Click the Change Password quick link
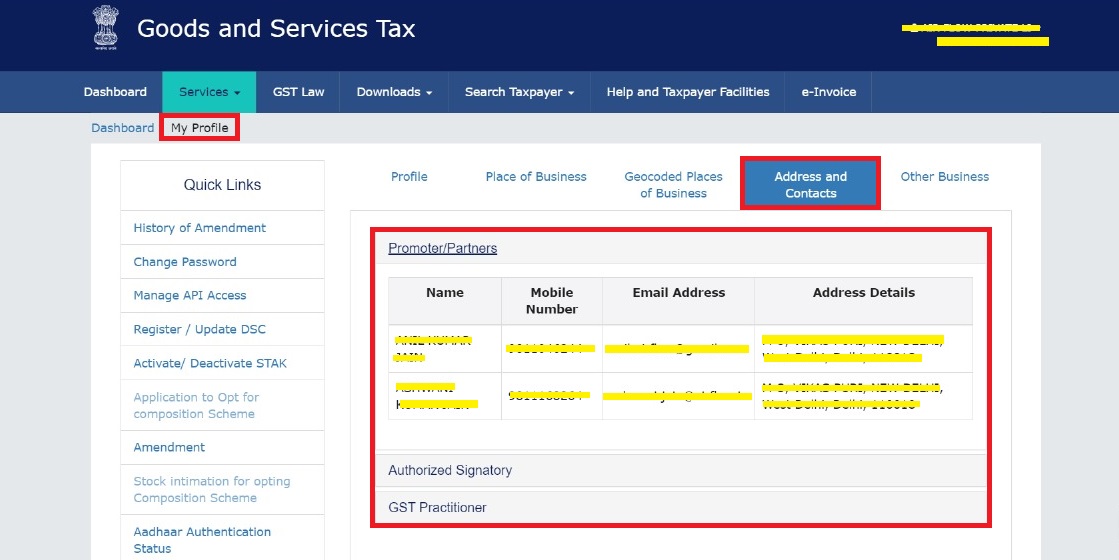This screenshot has width=1119, height=560. pyautogui.click(x=185, y=262)
